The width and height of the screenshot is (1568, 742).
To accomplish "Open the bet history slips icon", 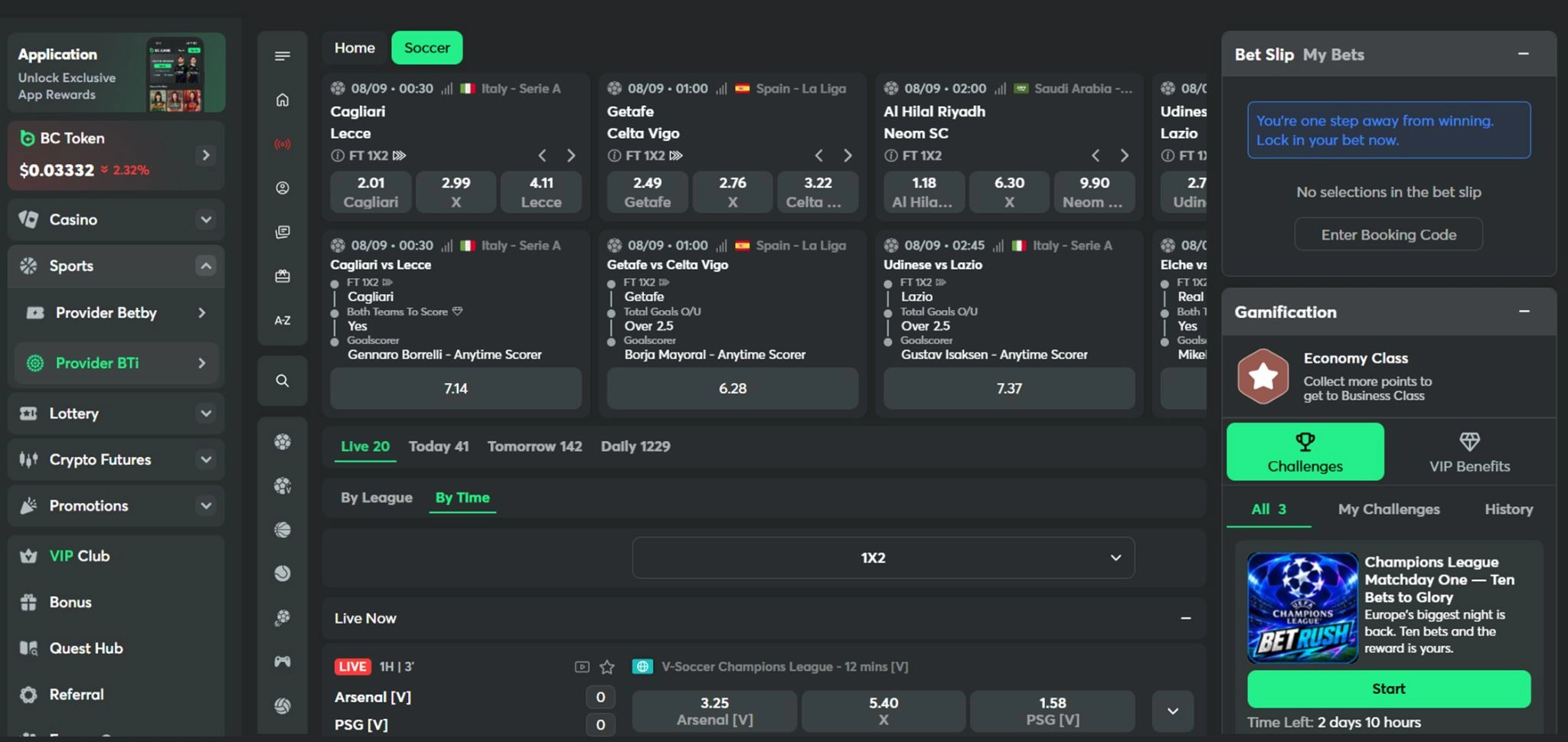I will [x=283, y=232].
